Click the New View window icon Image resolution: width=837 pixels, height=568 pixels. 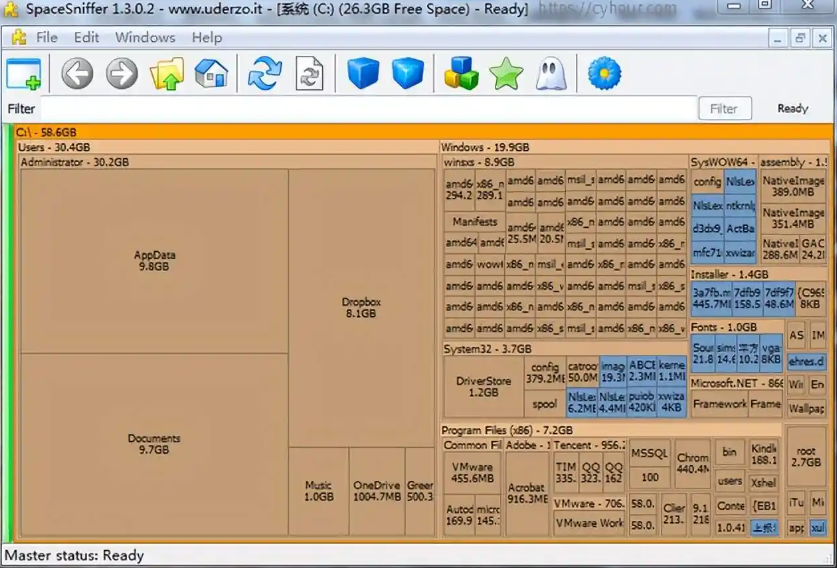(x=24, y=74)
